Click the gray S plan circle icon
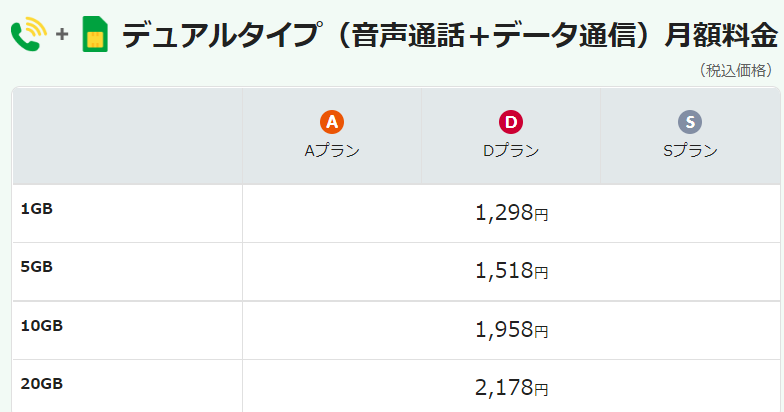This screenshot has height=412, width=784. [x=690, y=123]
